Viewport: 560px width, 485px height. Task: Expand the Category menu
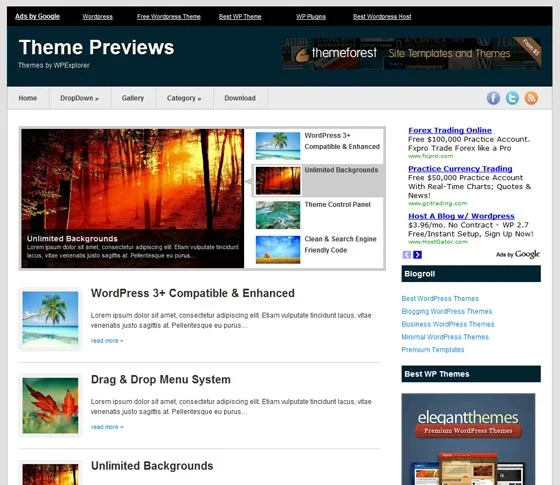(x=184, y=98)
